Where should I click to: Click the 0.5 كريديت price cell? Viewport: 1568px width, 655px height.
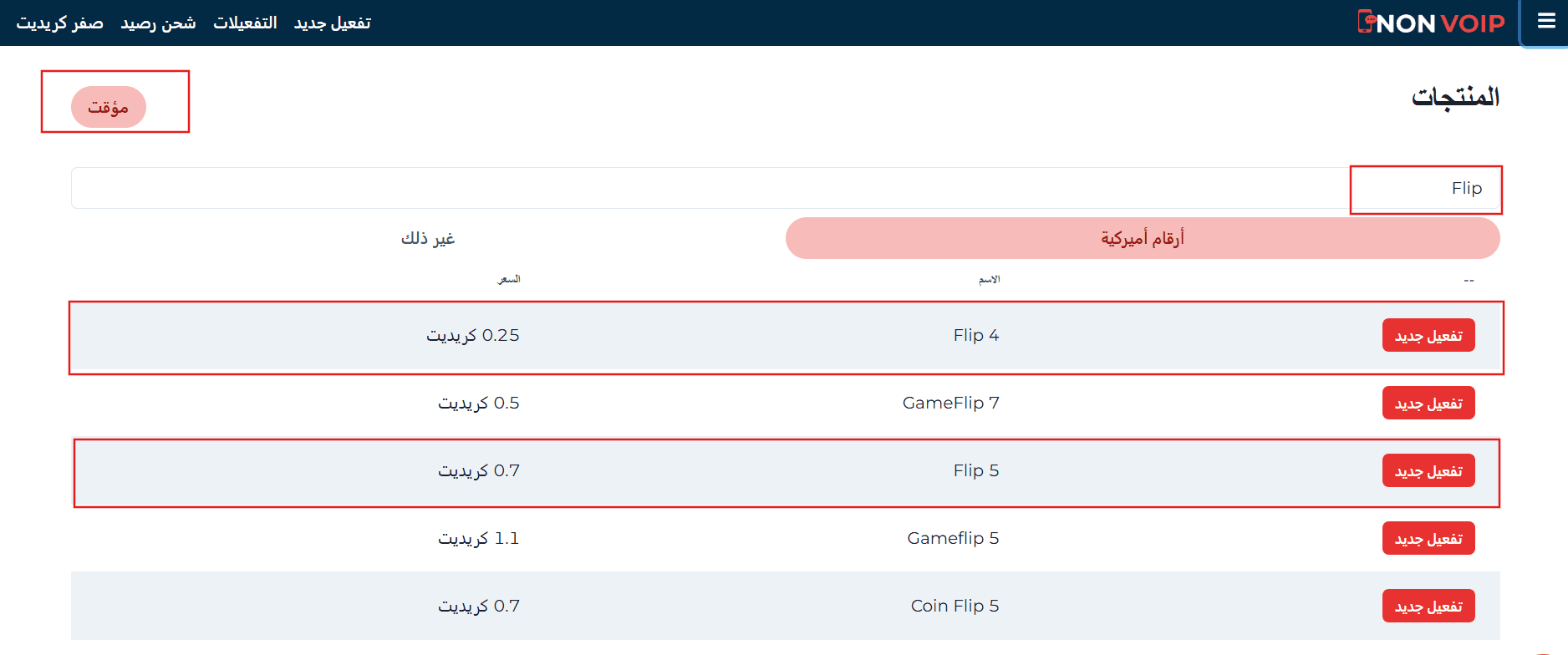tap(479, 403)
